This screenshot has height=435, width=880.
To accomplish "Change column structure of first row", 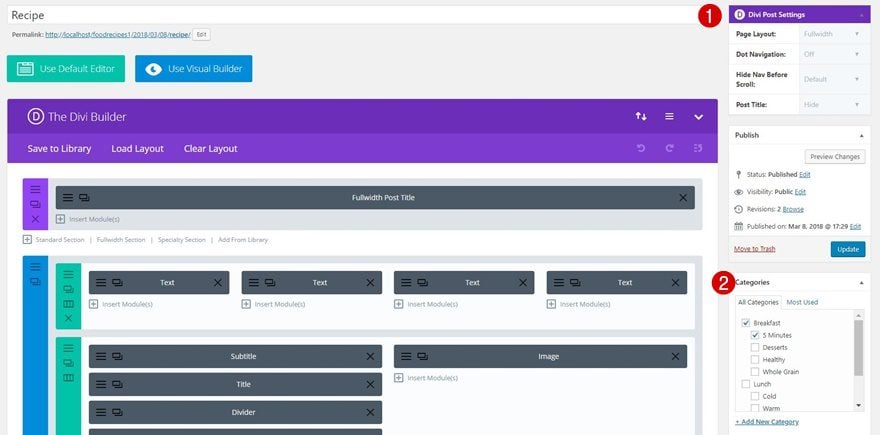I will pos(68,304).
